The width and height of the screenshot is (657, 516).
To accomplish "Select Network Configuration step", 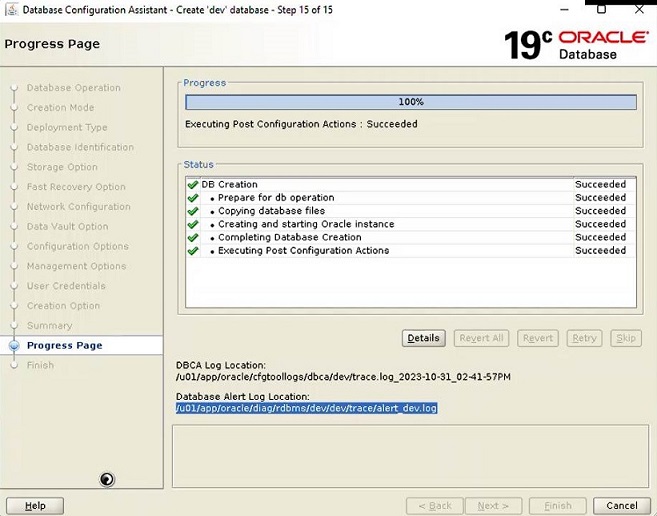I will coord(79,207).
